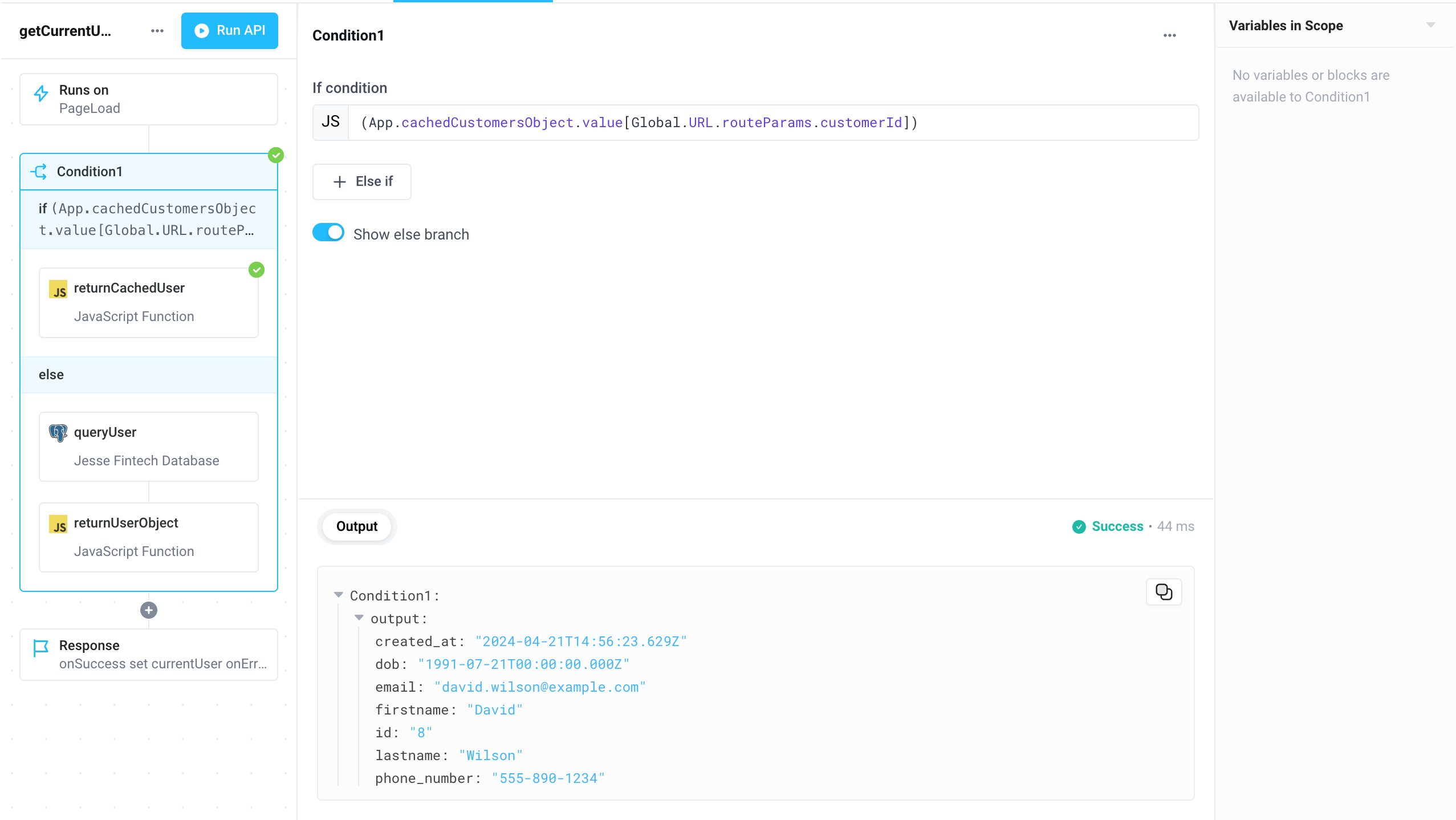Image resolution: width=1456 pixels, height=820 pixels.
Task: Click the copy output icon button
Action: 1163,591
